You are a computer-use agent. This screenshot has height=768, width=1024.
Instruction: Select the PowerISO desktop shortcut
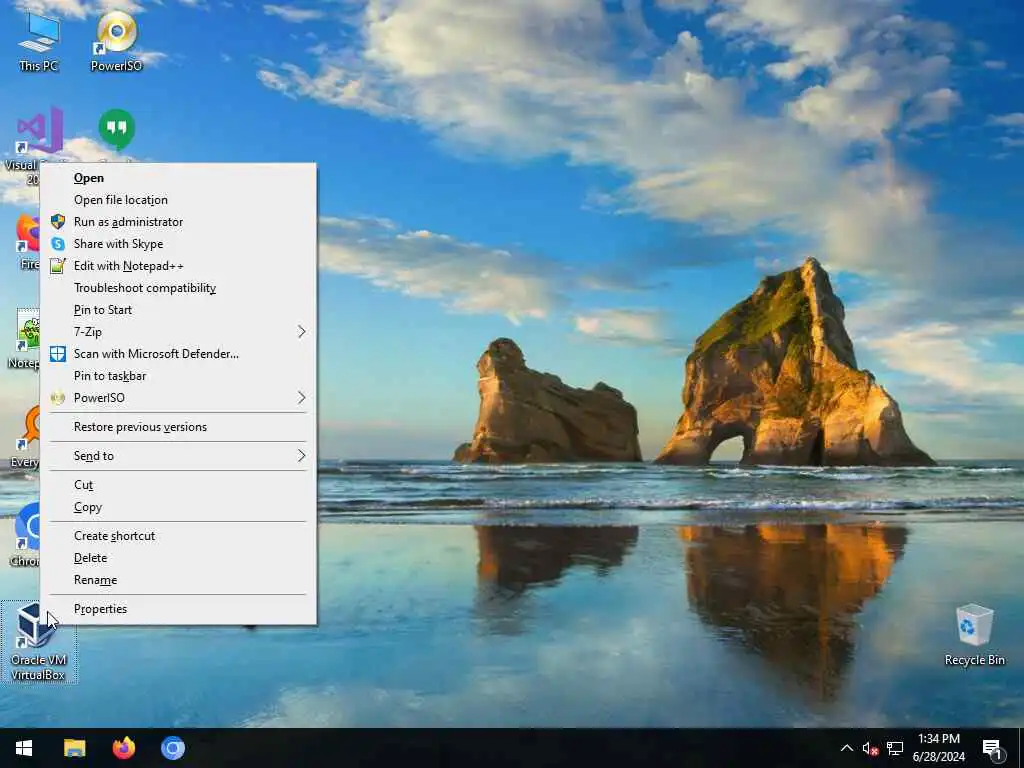tap(116, 41)
